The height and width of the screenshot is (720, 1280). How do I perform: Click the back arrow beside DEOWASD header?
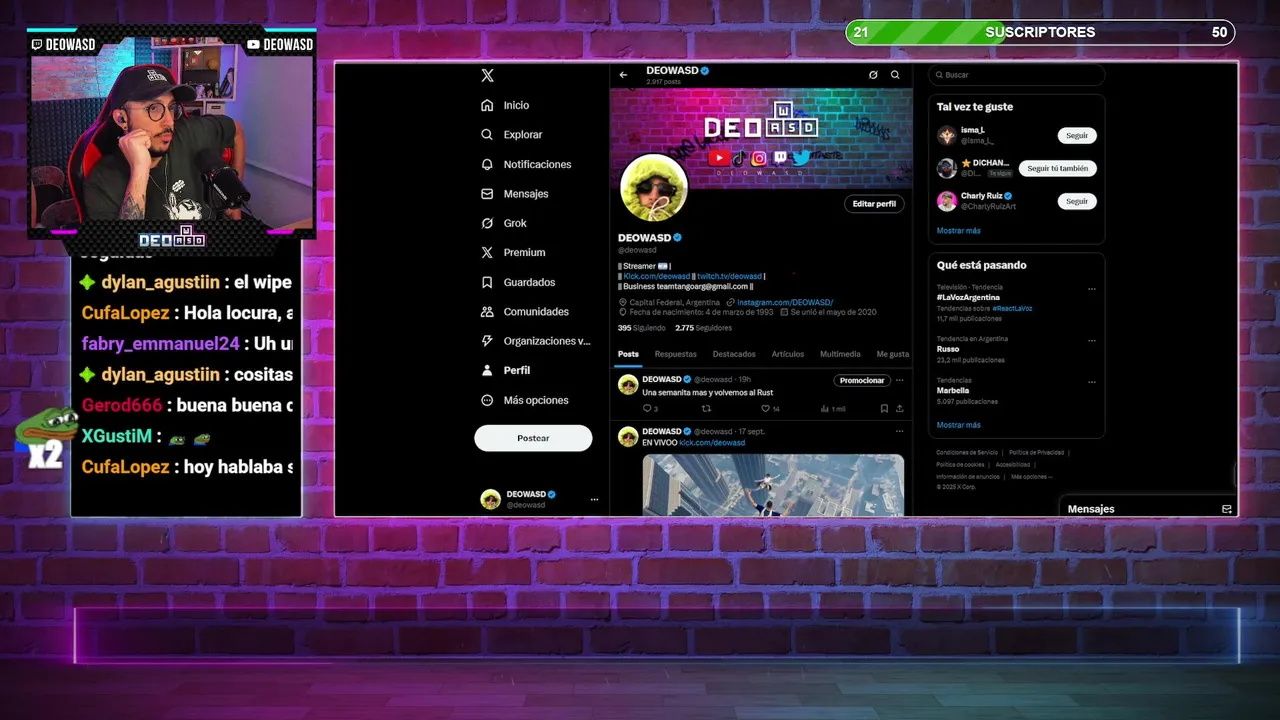[x=623, y=75]
